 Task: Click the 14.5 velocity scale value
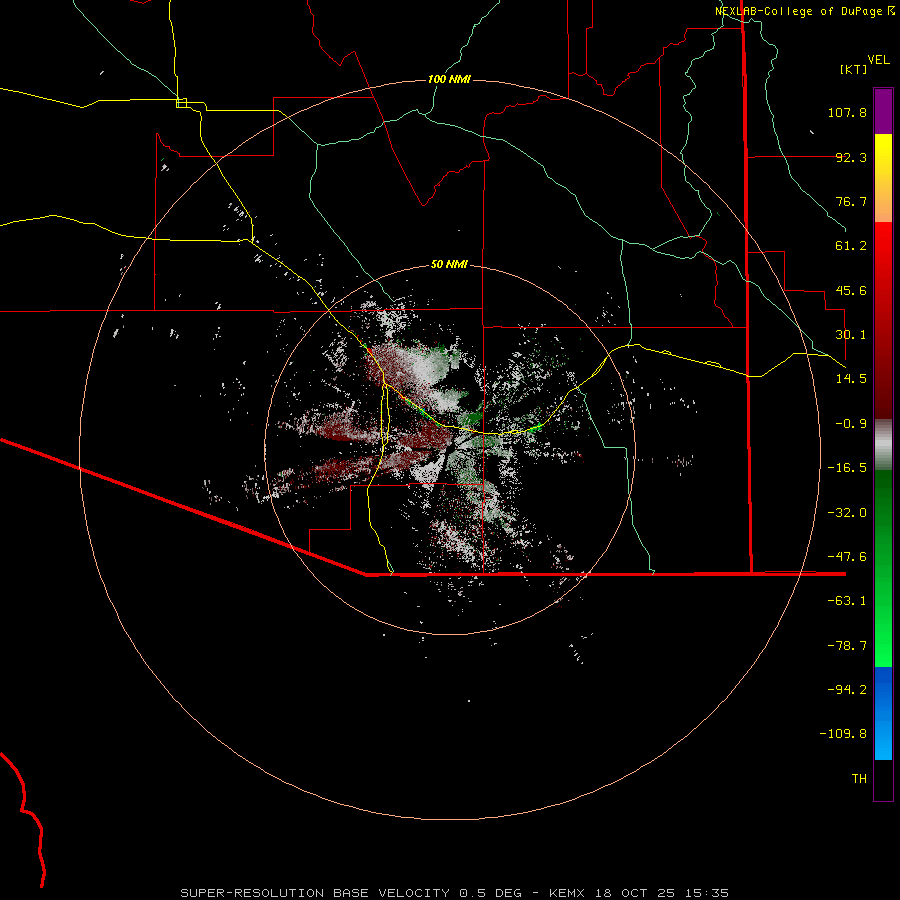(x=851, y=379)
